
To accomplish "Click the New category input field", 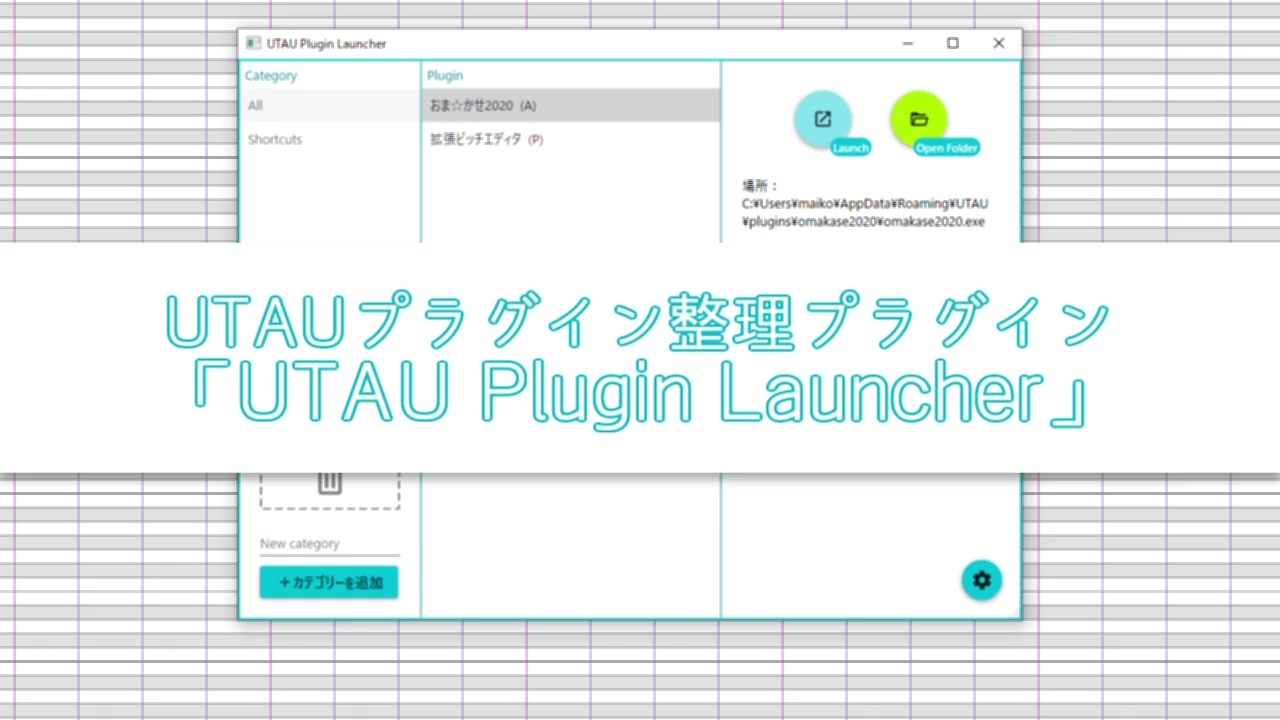I will 328,543.
